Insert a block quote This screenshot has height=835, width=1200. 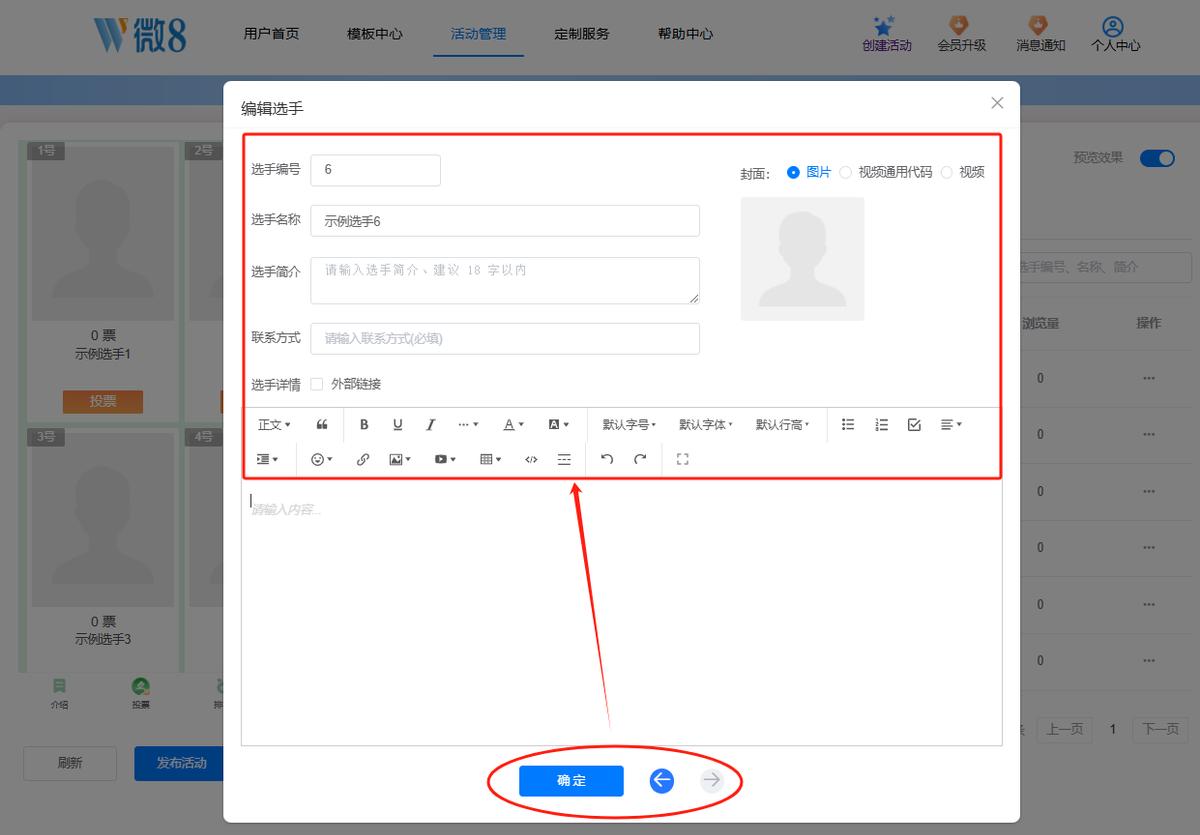tap(322, 425)
